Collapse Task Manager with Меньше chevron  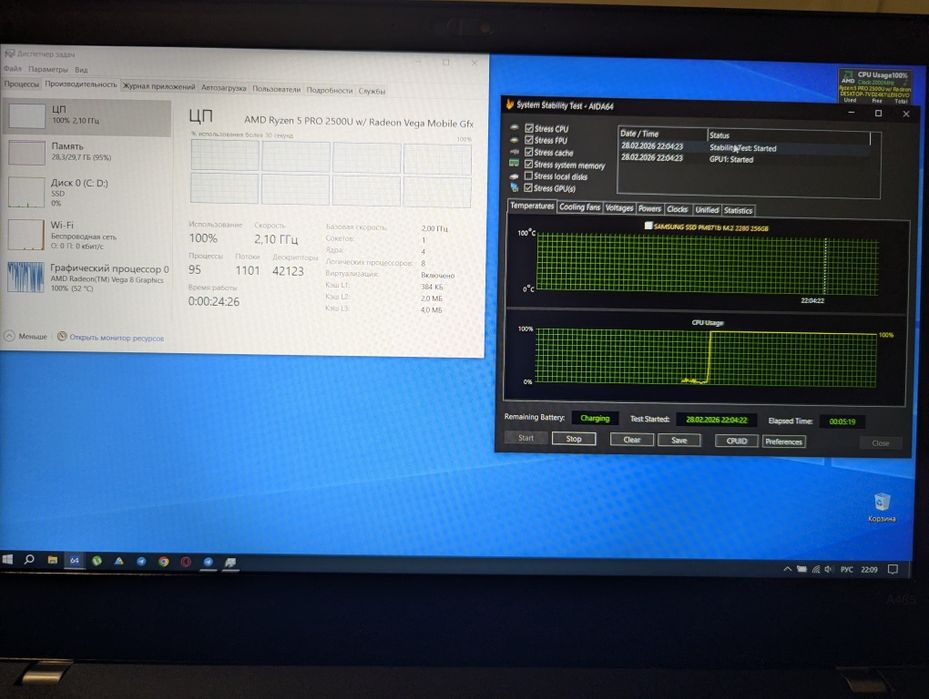[9, 336]
